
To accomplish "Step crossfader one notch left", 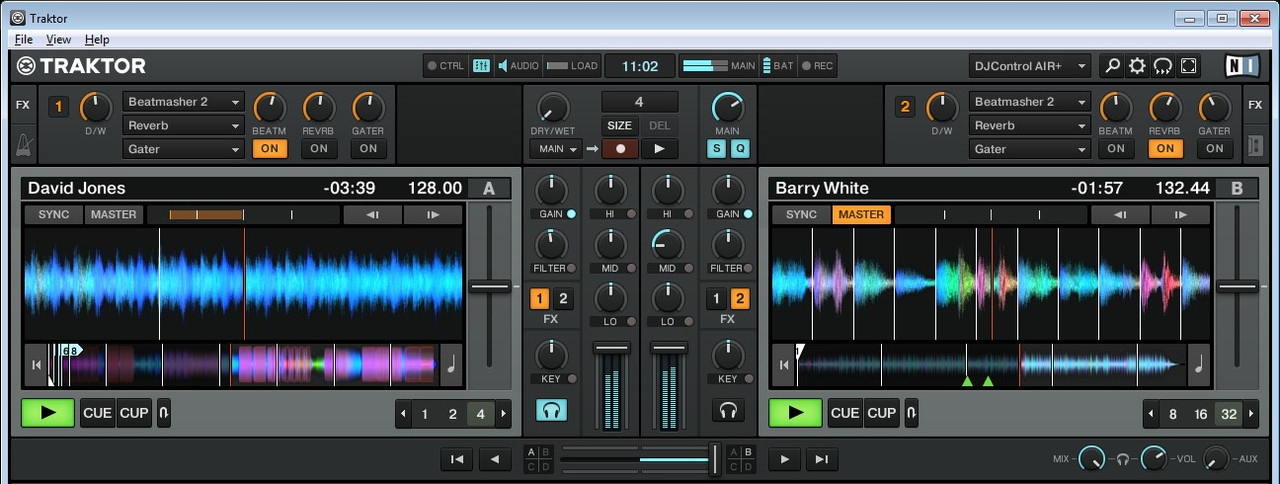I will [494, 459].
